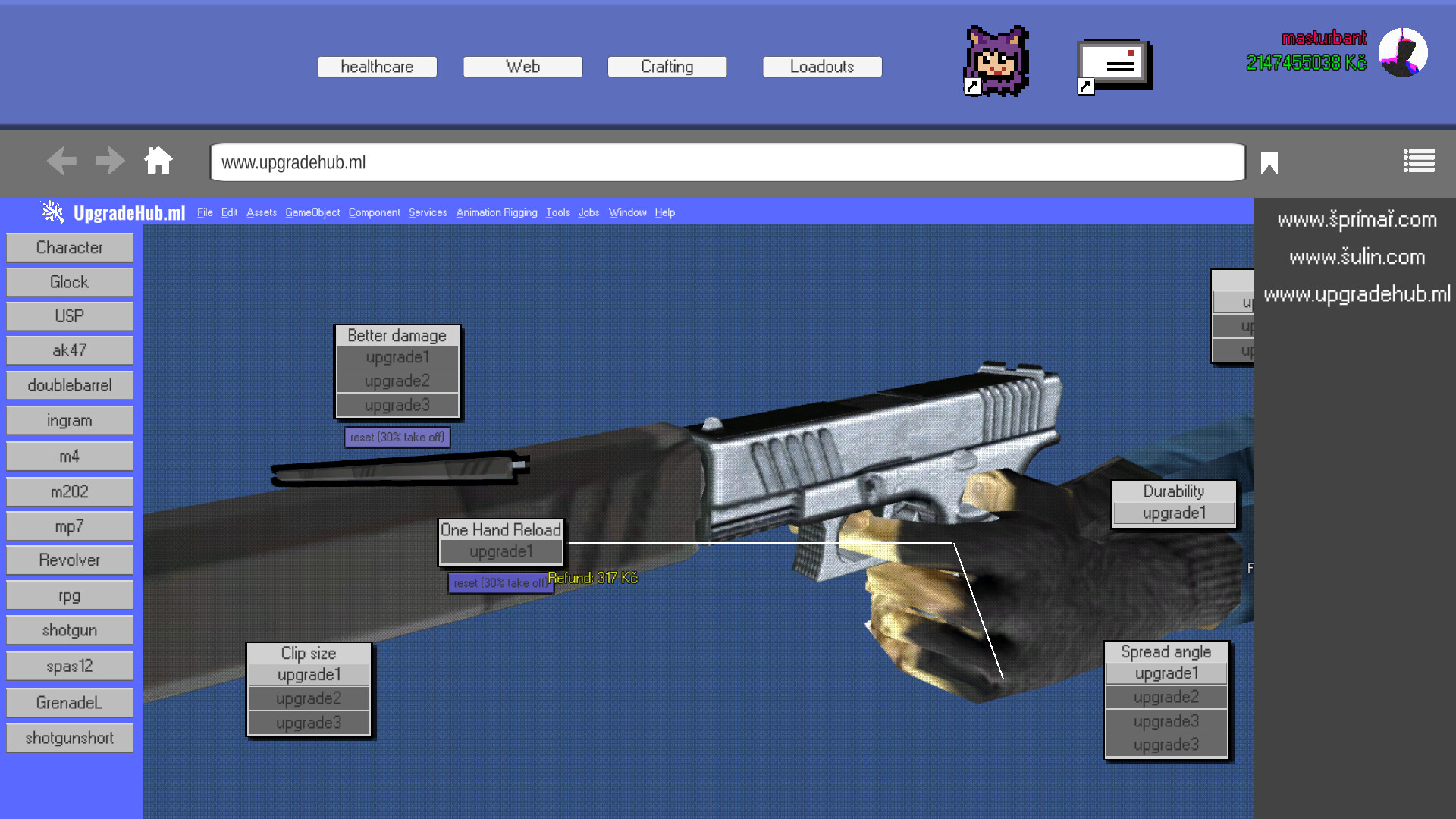Click the bookmark icon beside the address bar

1269,161
